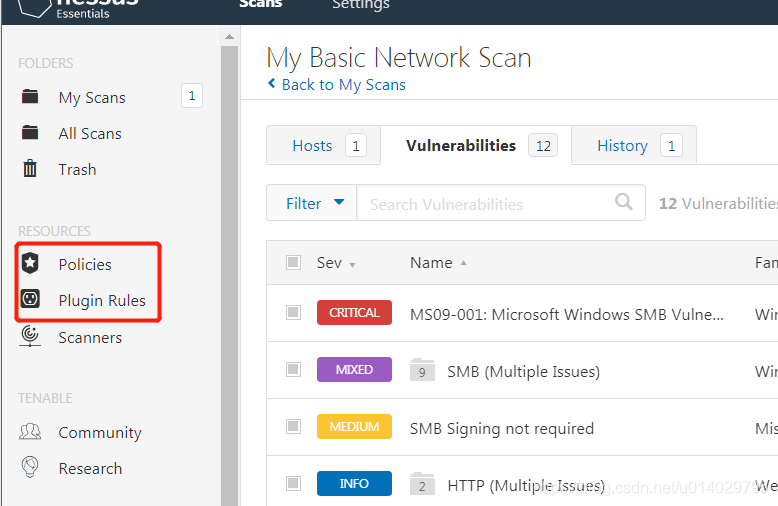
Task: Sort by the Sev column header
Action: pos(336,263)
